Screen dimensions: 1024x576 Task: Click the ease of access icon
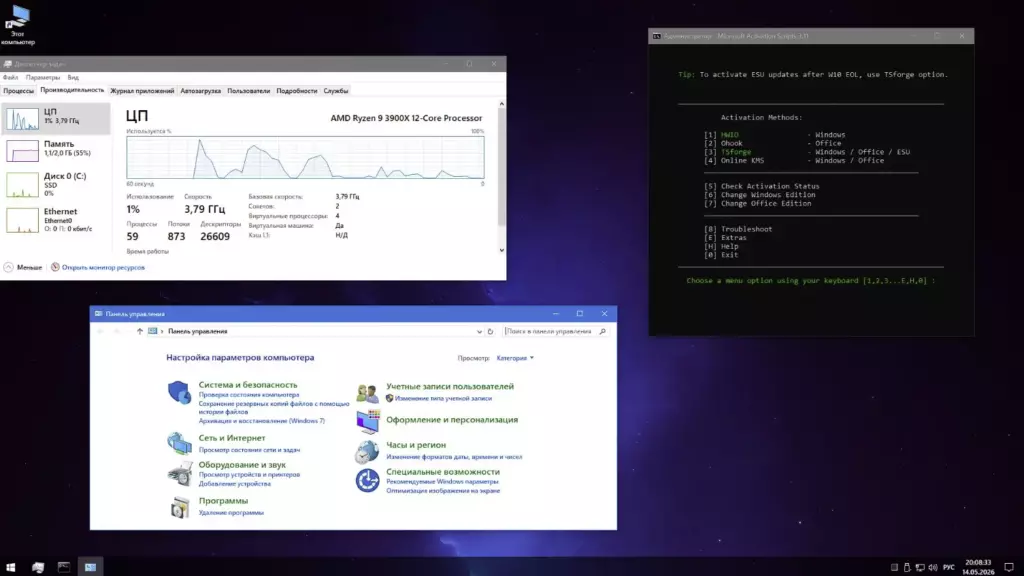coord(367,481)
